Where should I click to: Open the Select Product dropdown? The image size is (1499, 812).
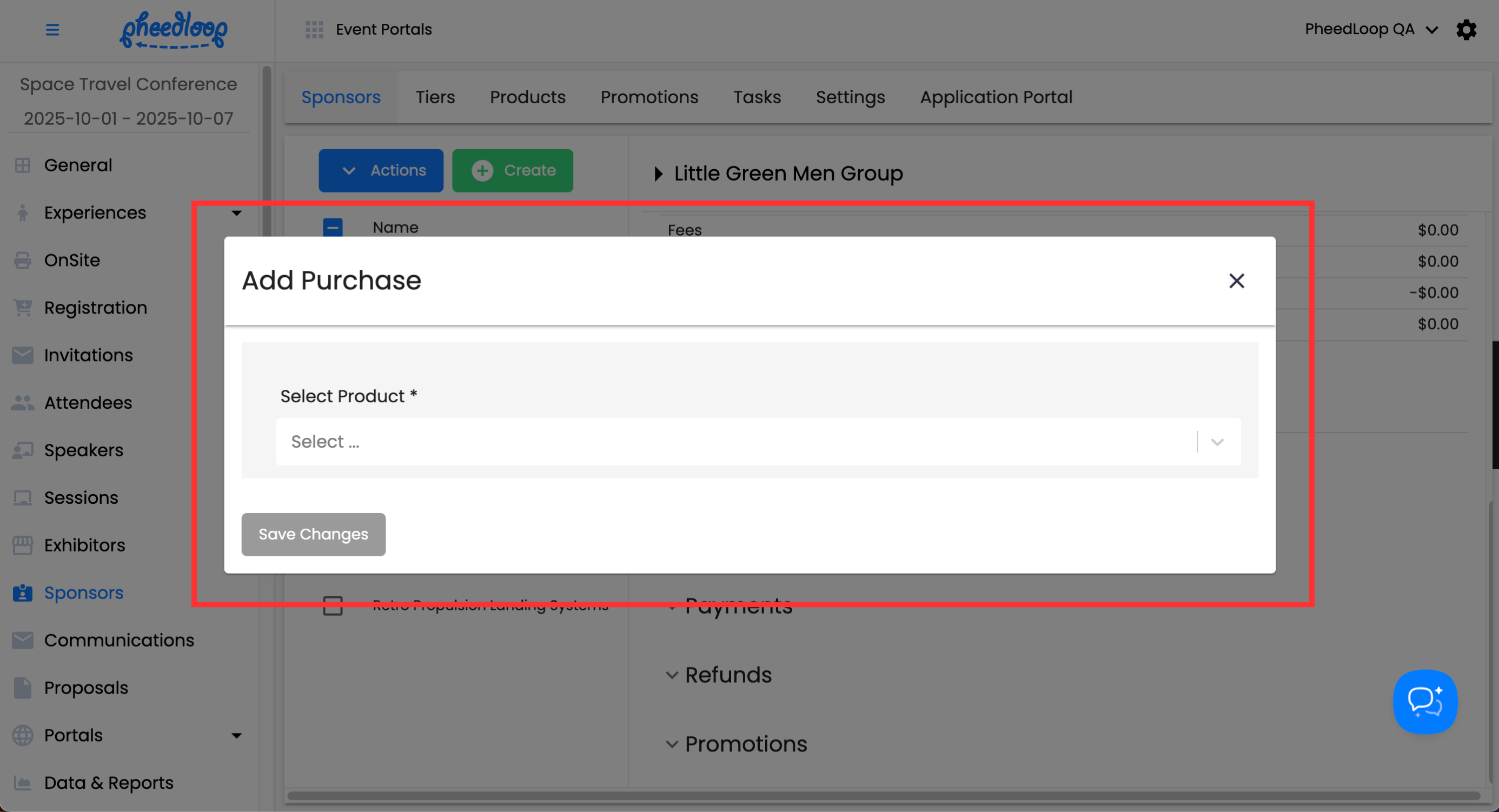758,442
